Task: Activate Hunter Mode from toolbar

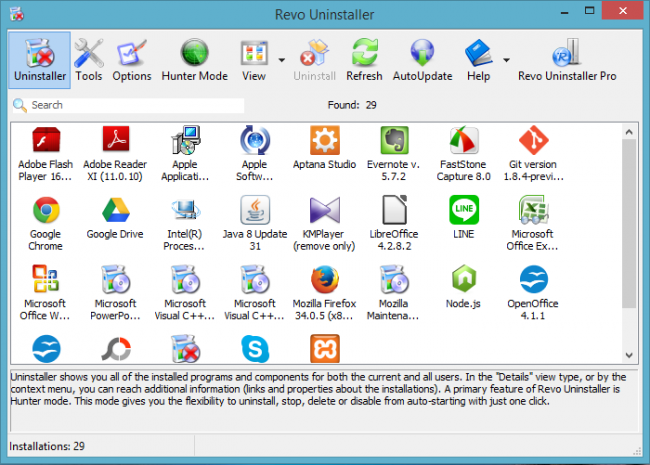Action: (x=194, y=60)
